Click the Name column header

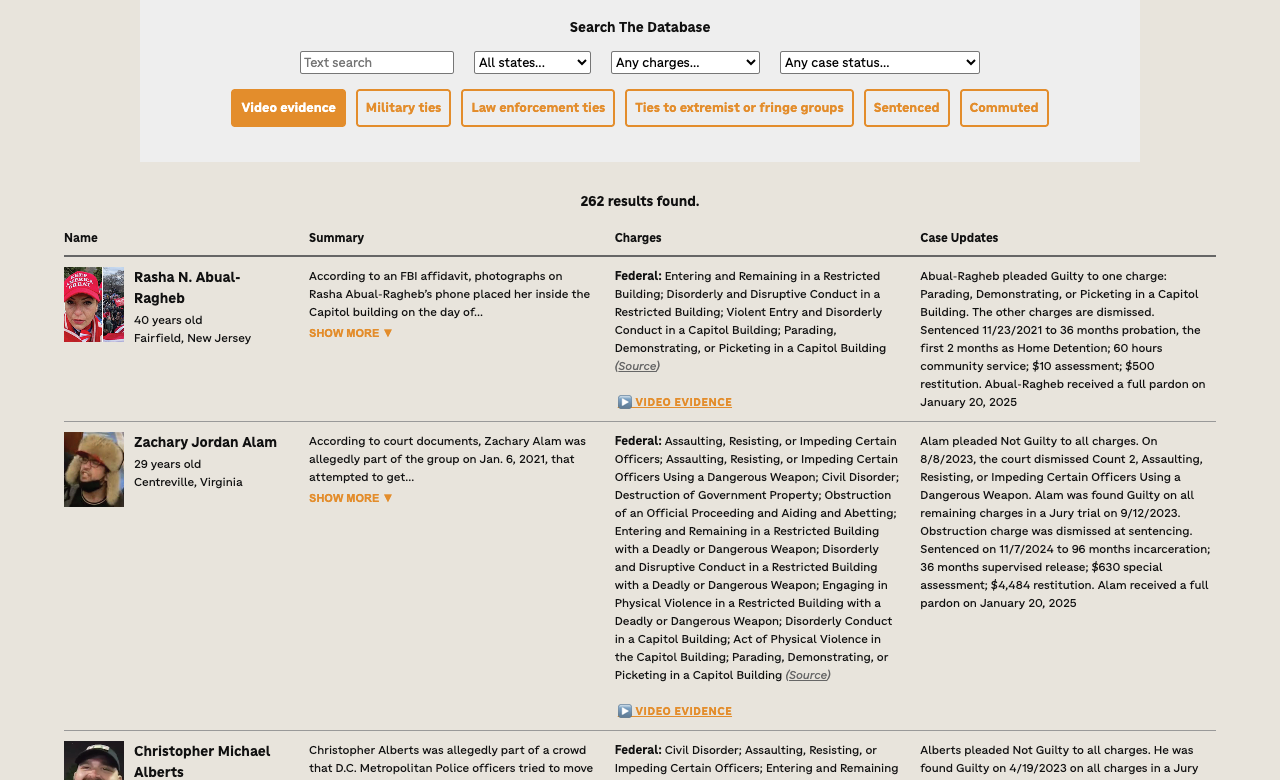[81, 238]
